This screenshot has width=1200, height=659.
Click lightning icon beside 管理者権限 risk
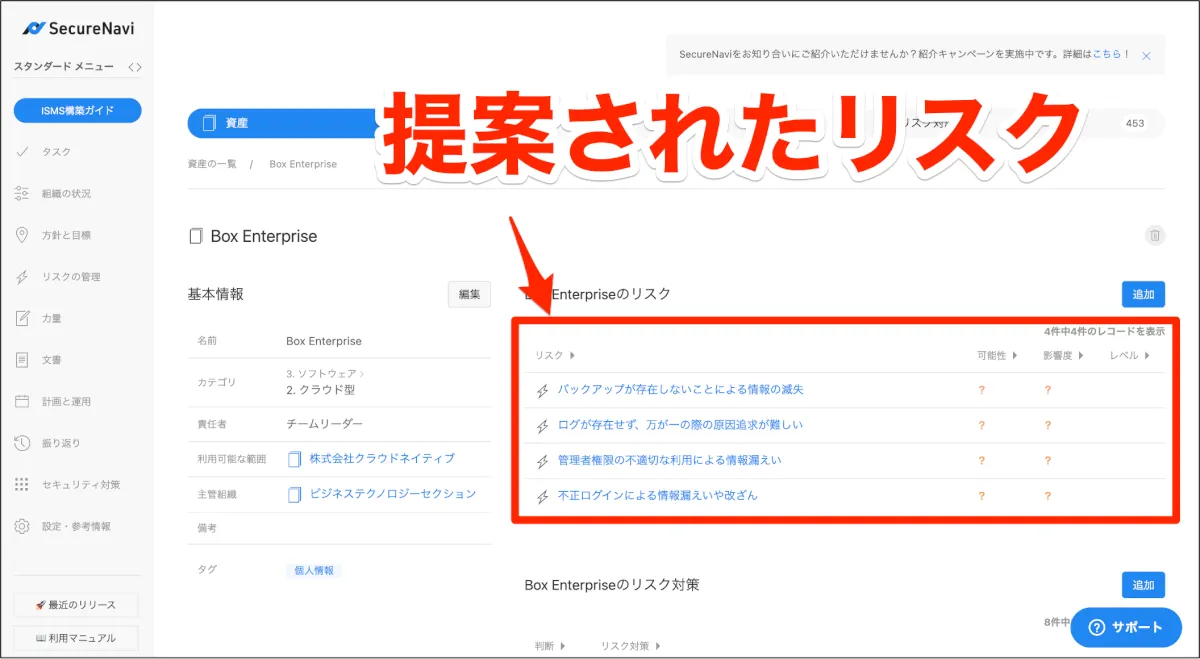pos(543,461)
